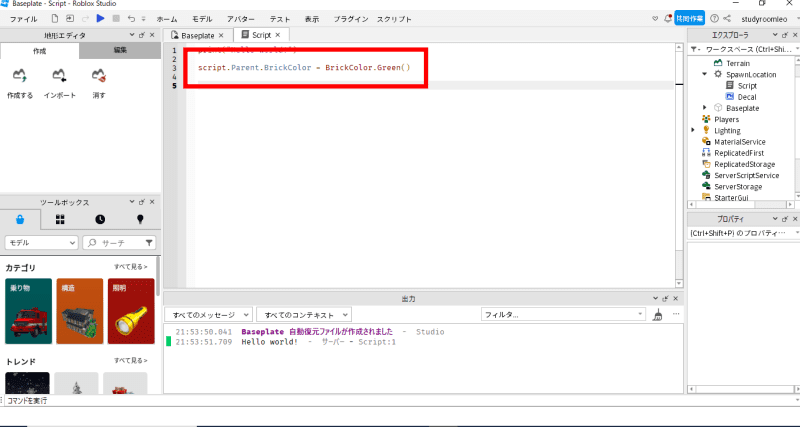Click the terrain 消す (Clear) icon
Screen dimensions: 800x427
pyautogui.click(x=98, y=75)
